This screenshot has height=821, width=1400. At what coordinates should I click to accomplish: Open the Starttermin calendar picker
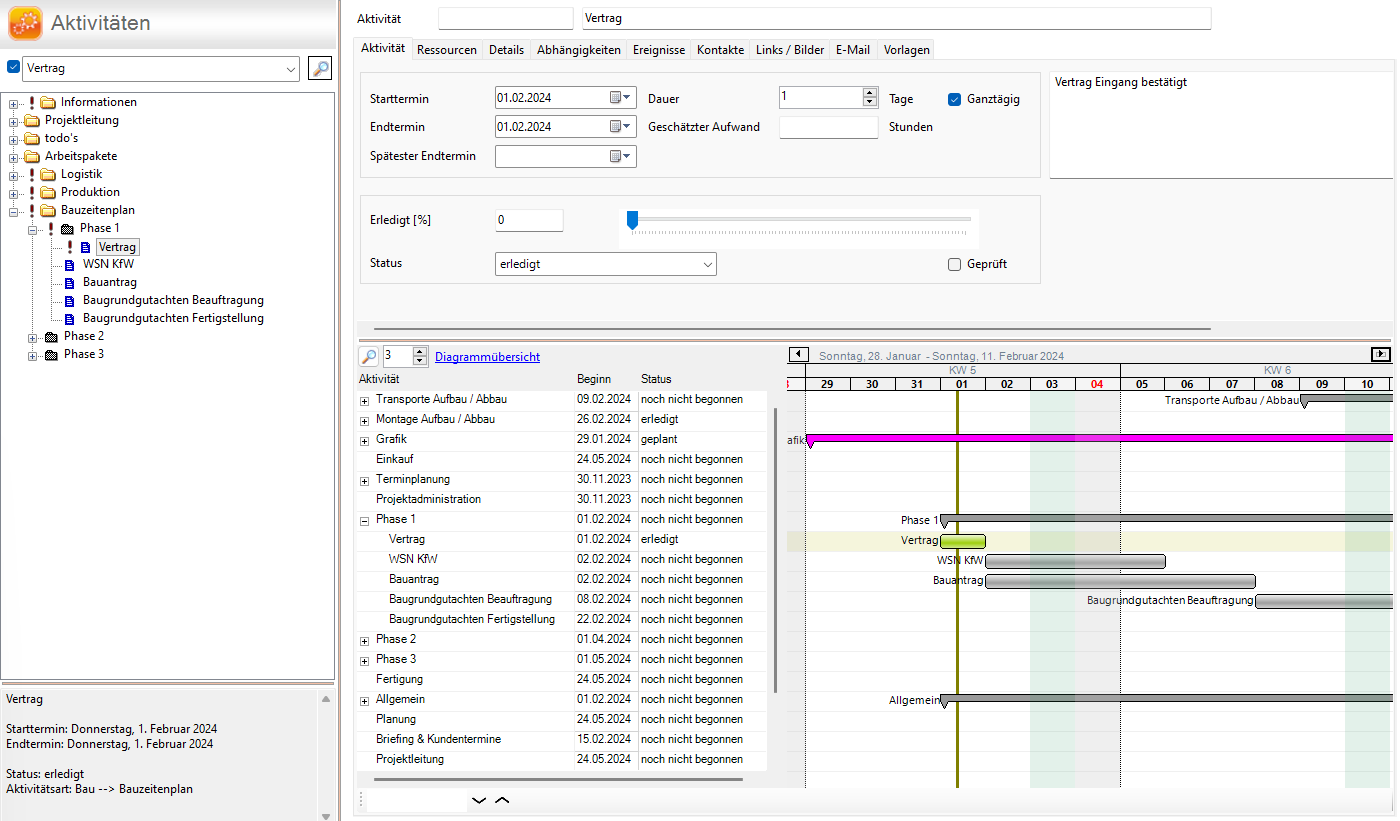621,98
